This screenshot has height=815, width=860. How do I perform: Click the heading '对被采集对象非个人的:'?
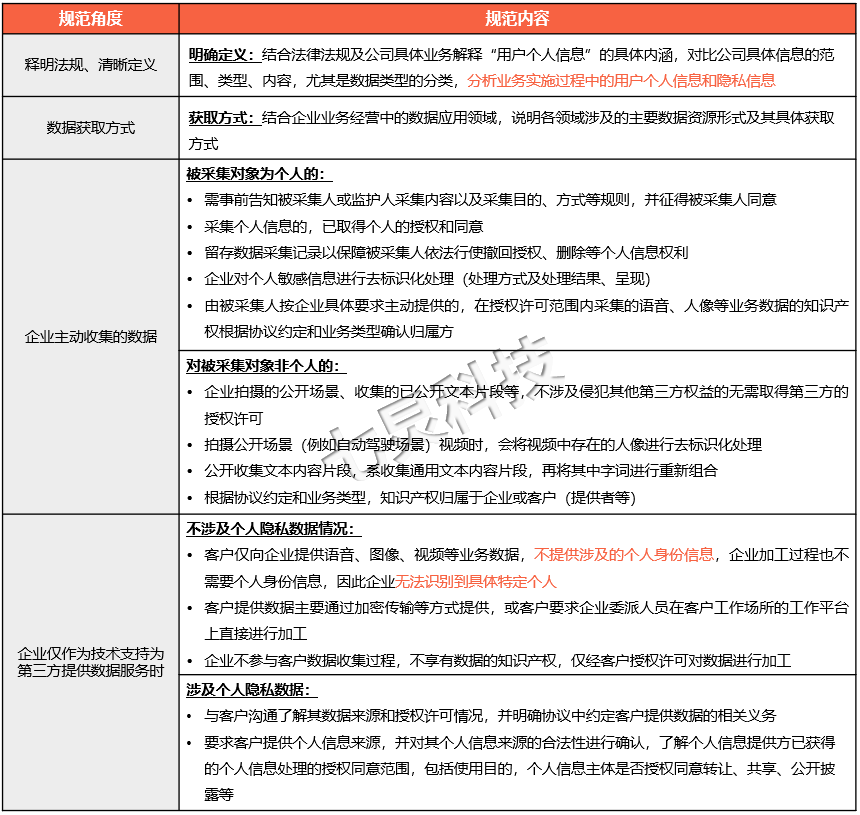coord(266,366)
